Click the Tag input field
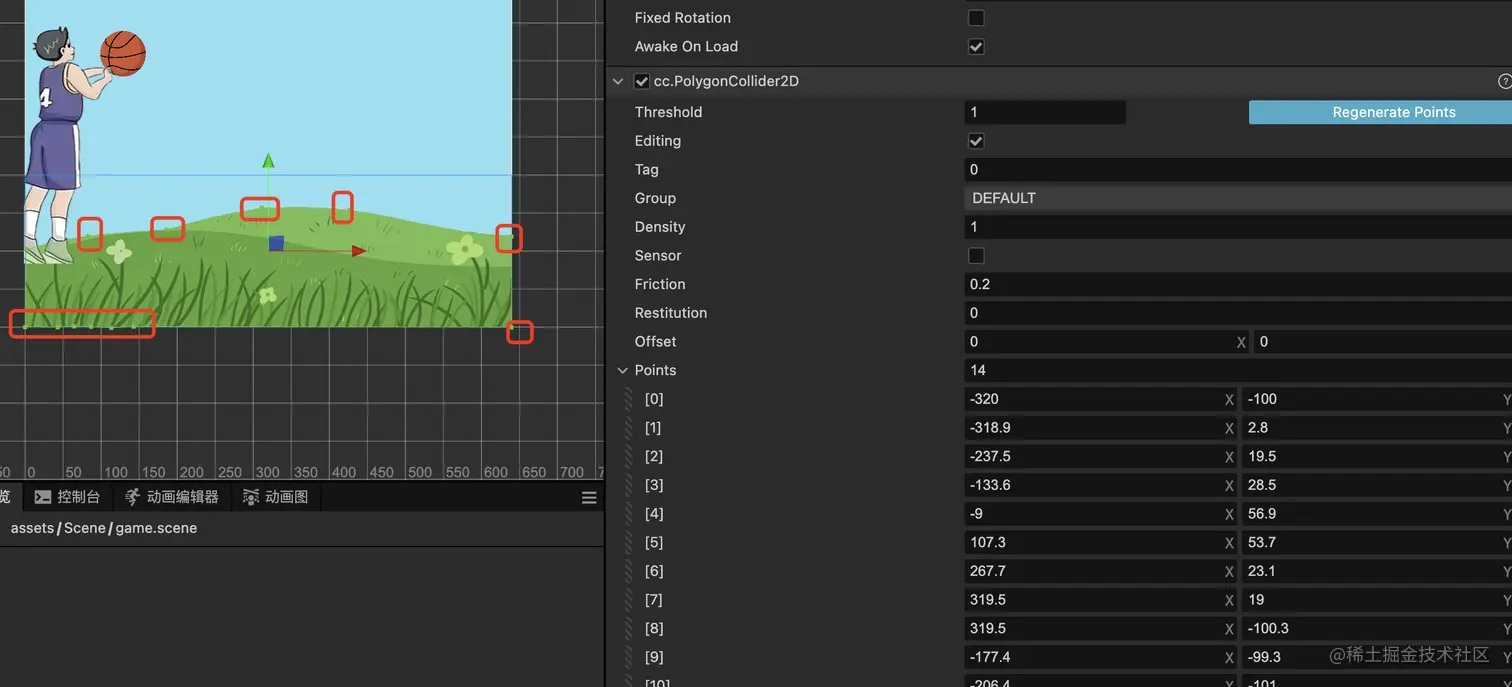The height and width of the screenshot is (687, 1512). 1238,170
